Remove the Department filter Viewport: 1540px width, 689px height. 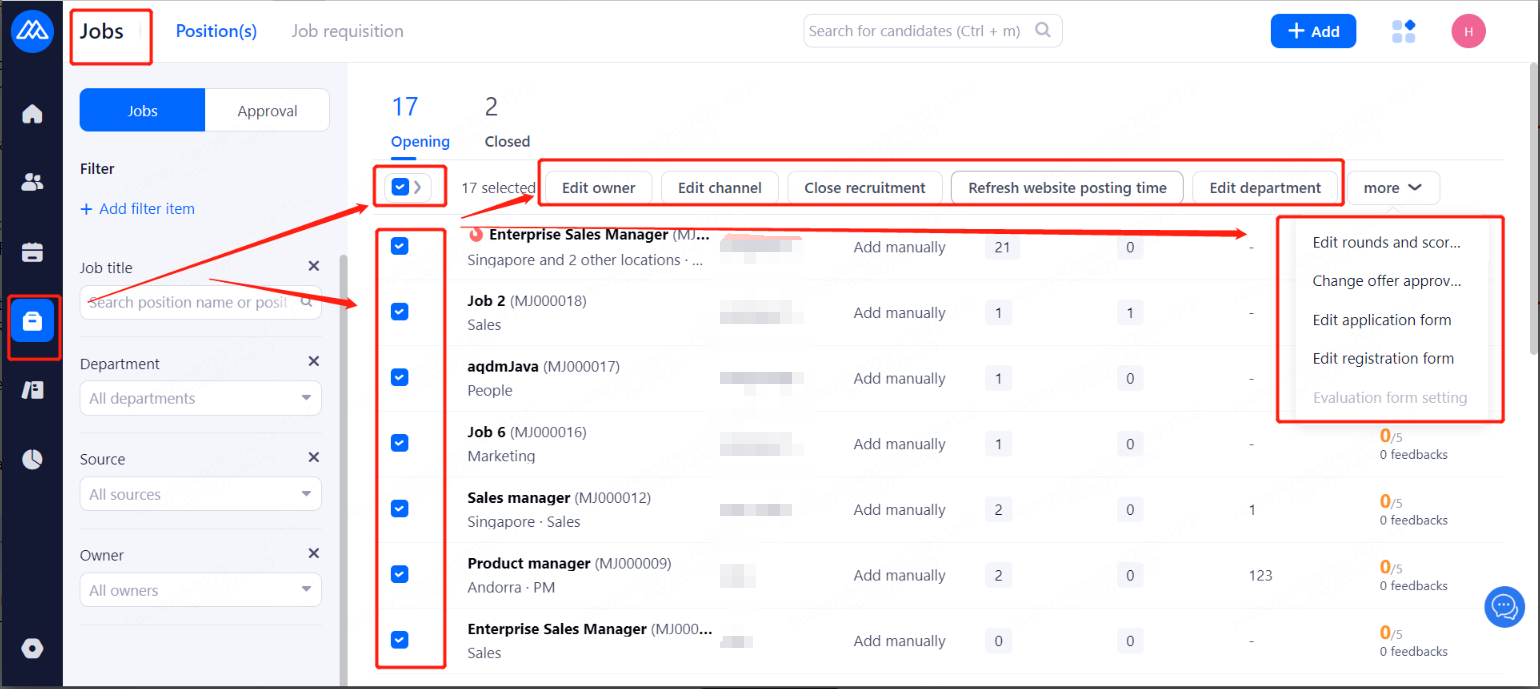pyautogui.click(x=314, y=362)
